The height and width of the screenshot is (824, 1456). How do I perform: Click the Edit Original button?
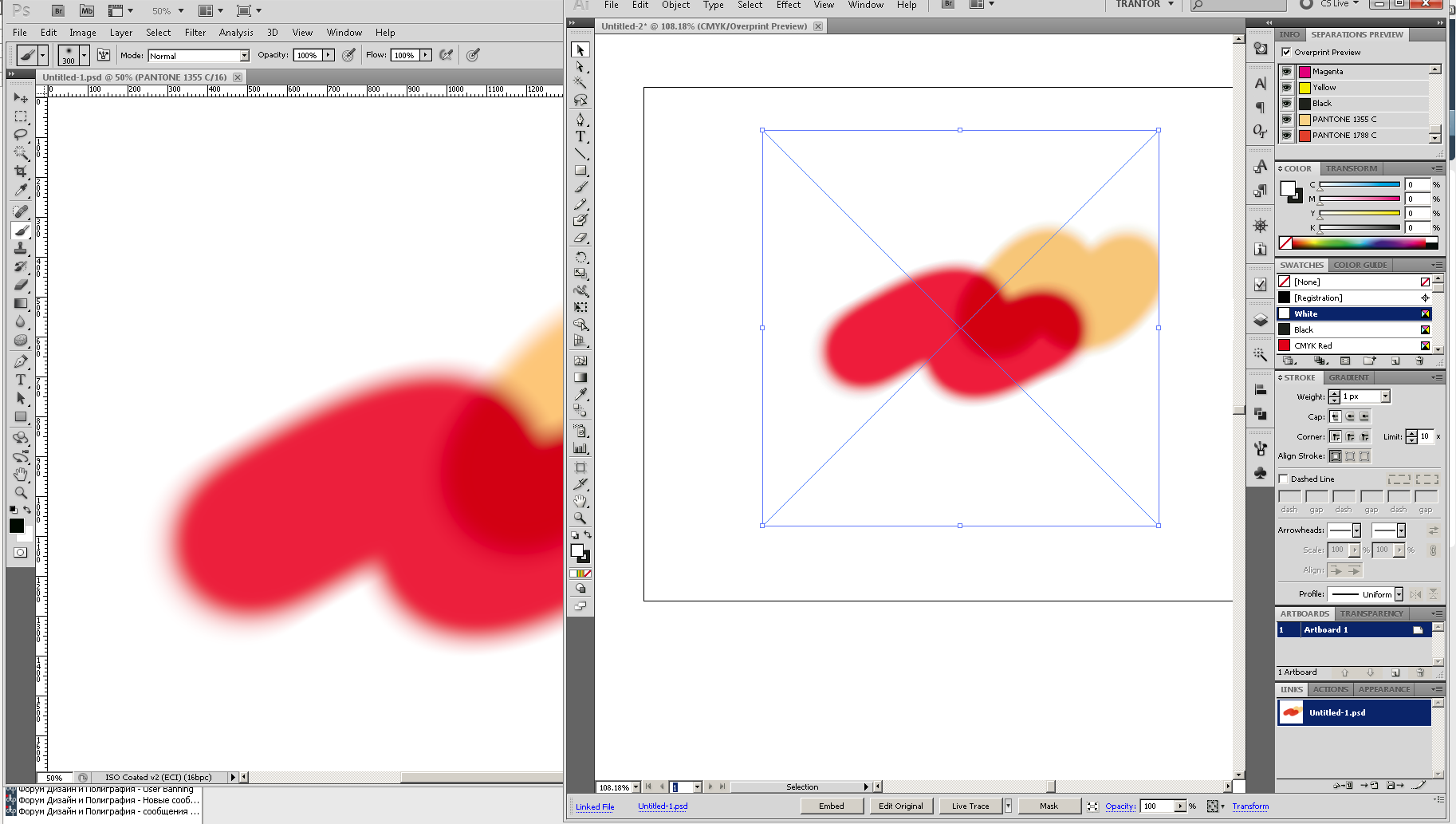(x=900, y=806)
